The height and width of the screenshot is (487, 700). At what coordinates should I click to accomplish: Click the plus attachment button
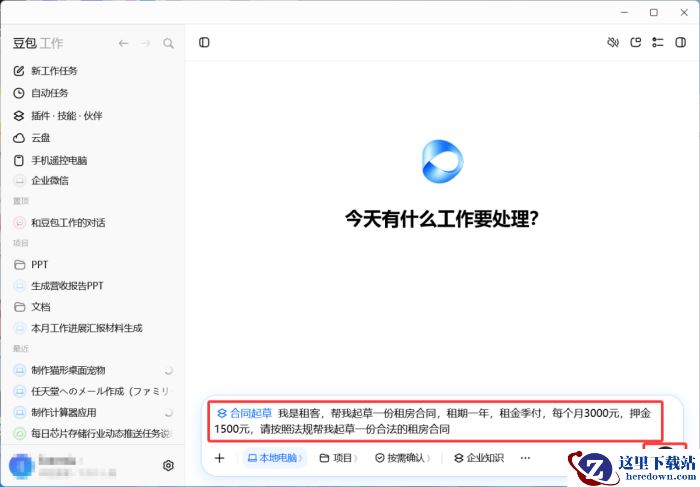[x=219, y=458]
